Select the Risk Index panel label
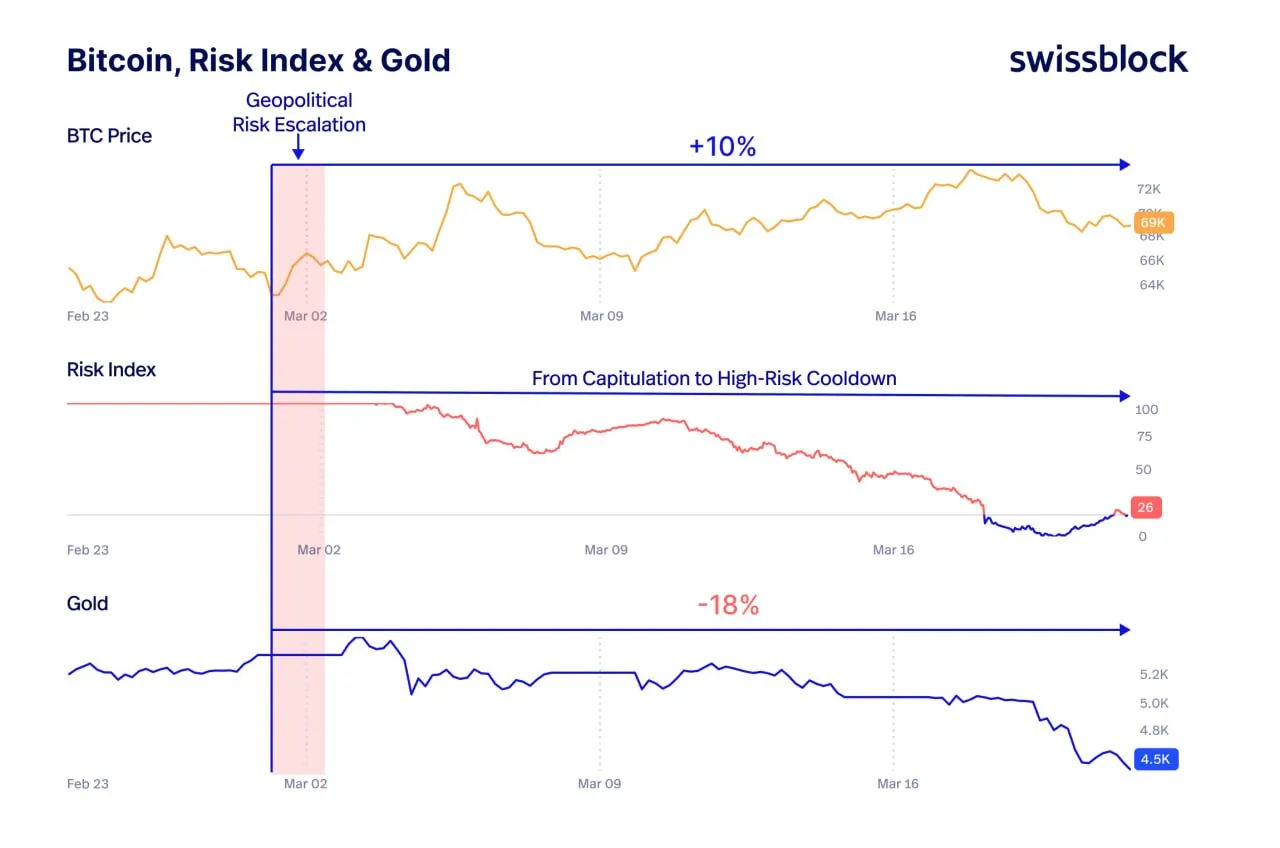 click(x=111, y=370)
